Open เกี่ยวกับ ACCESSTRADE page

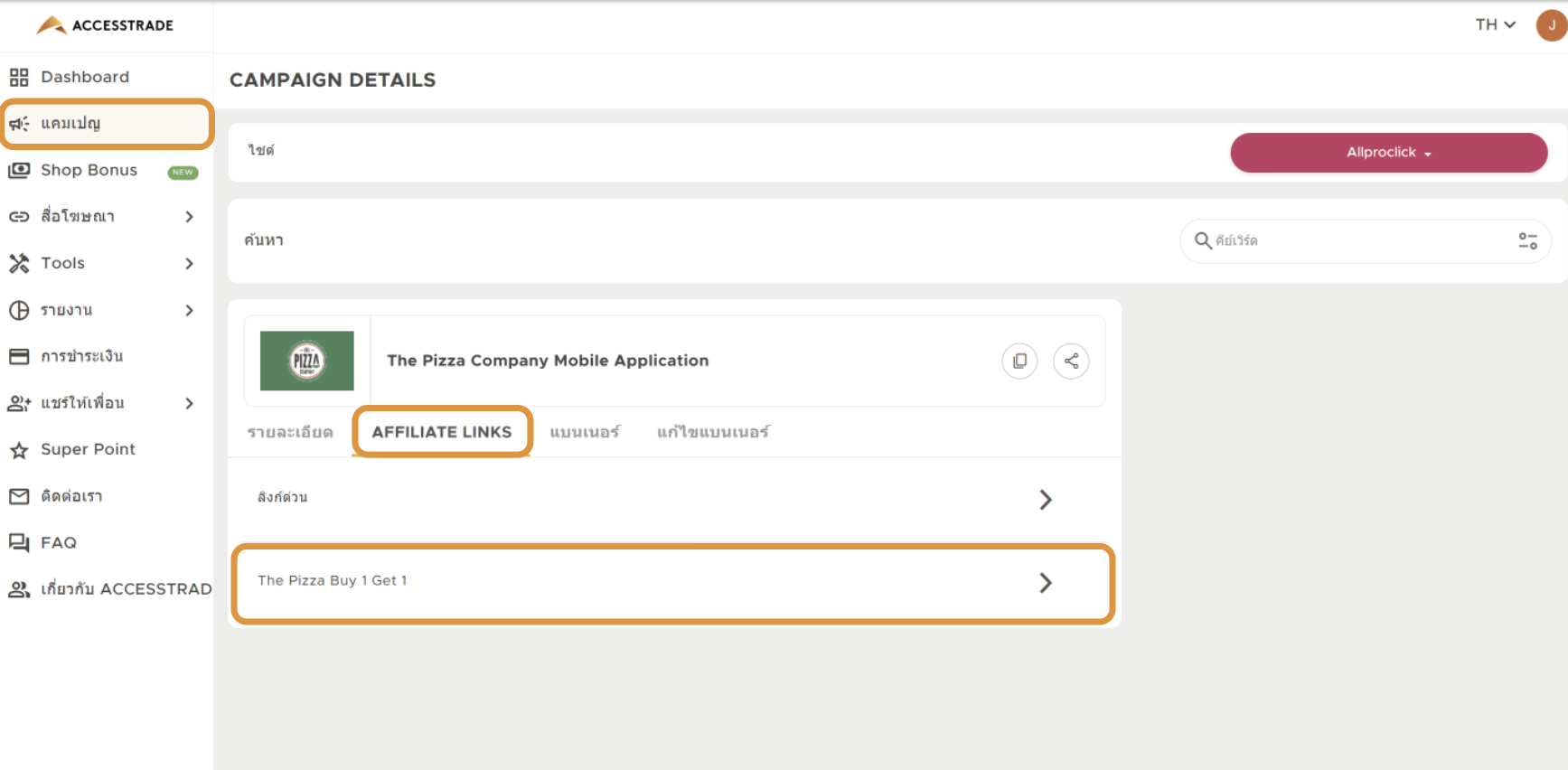(127, 589)
